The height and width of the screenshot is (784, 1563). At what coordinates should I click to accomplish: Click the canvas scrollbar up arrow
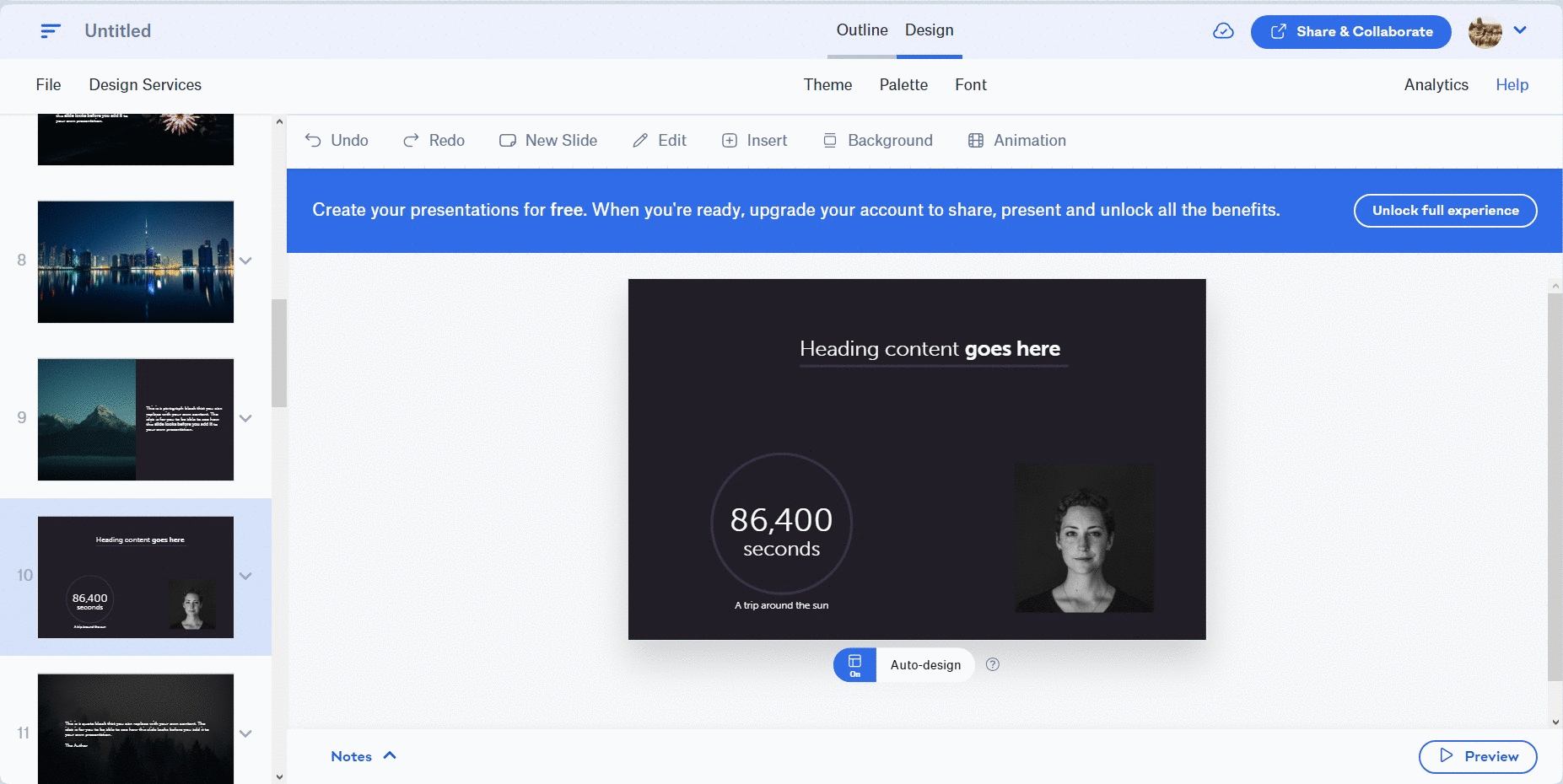click(x=1555, y=287)
